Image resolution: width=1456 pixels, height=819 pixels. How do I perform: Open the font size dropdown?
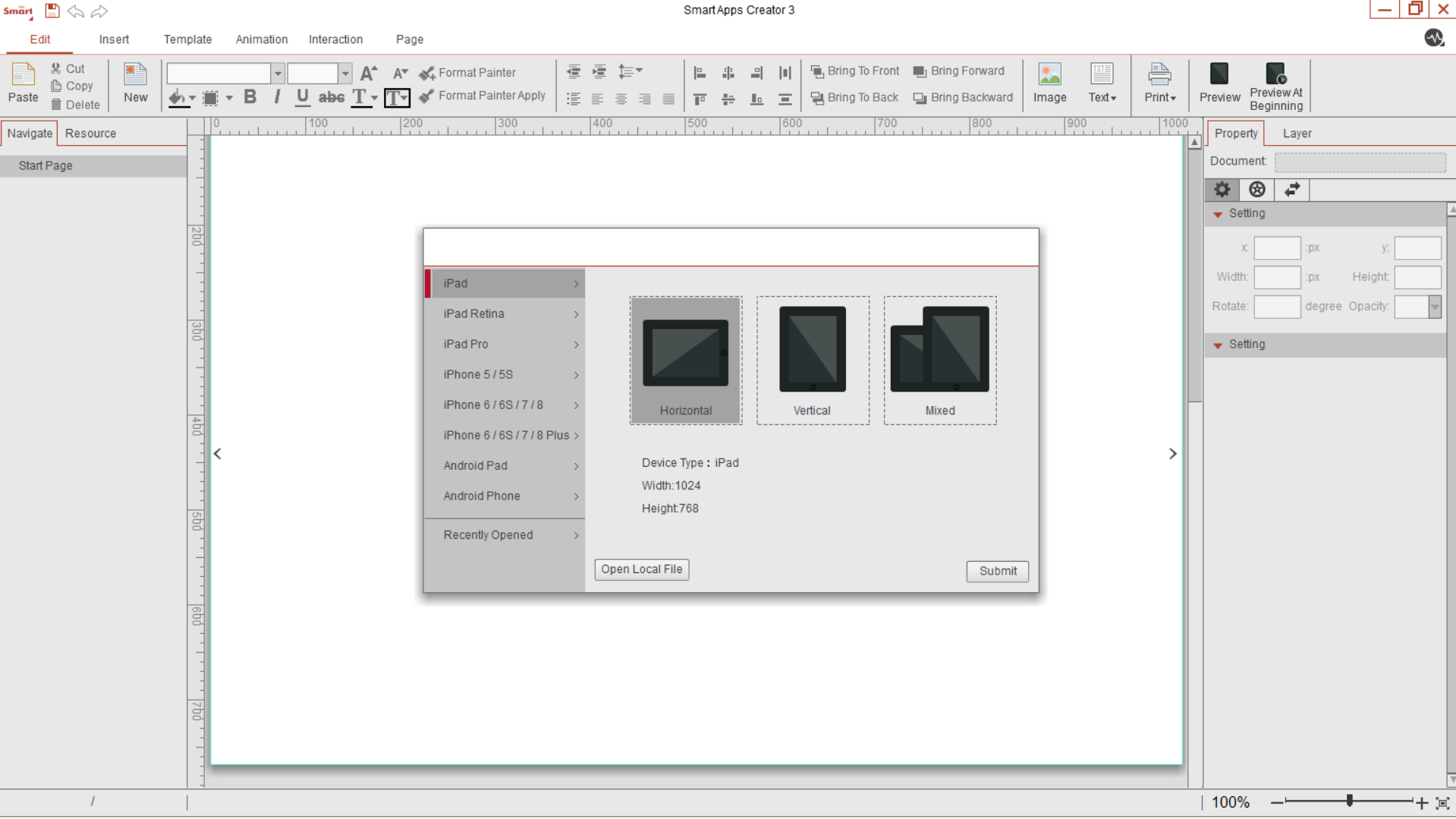(345, 74)
